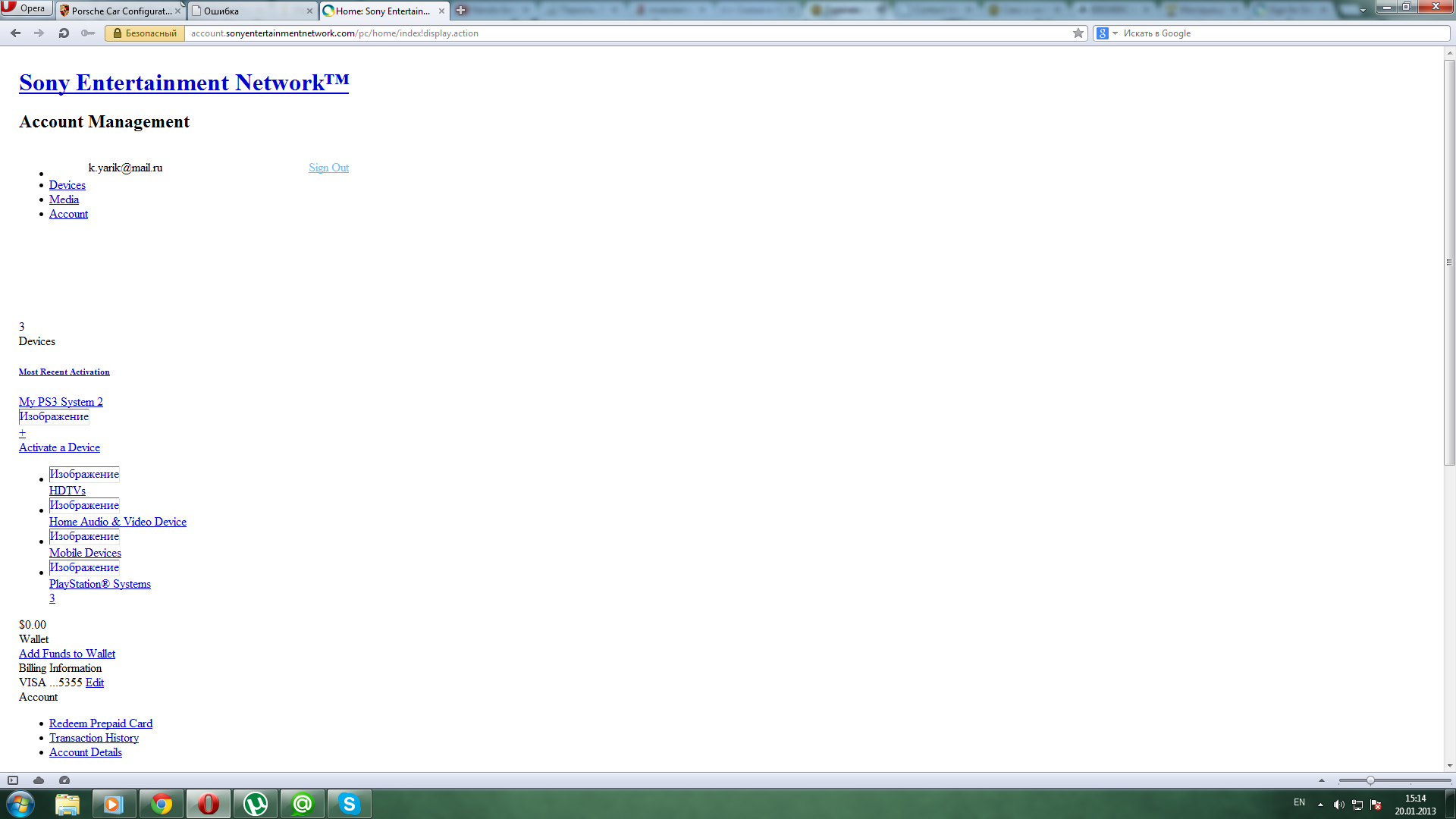Image resolution: width=1456 pixels, height=819 pixels.
Task: Click the Opera Link cloud icon
Action: click(39, 780)
